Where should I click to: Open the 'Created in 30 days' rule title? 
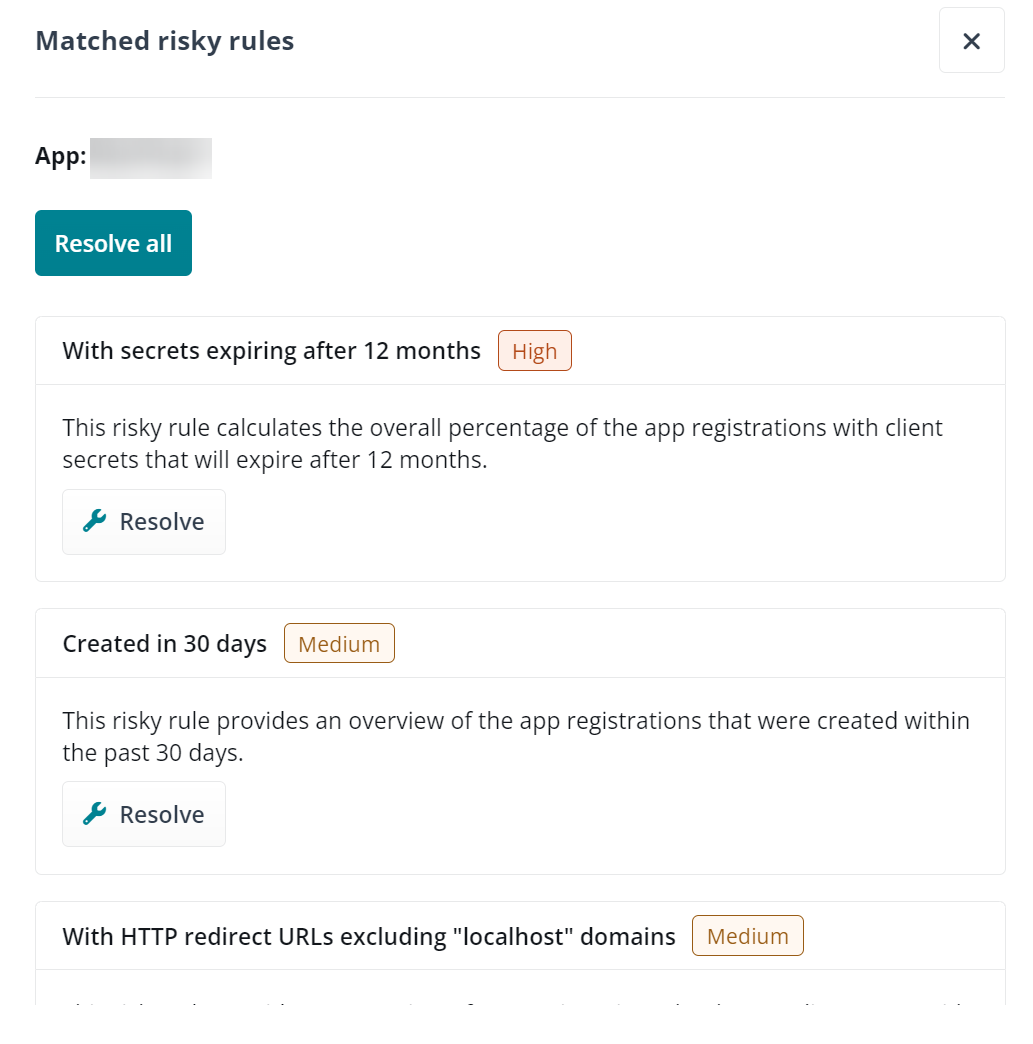164,644
